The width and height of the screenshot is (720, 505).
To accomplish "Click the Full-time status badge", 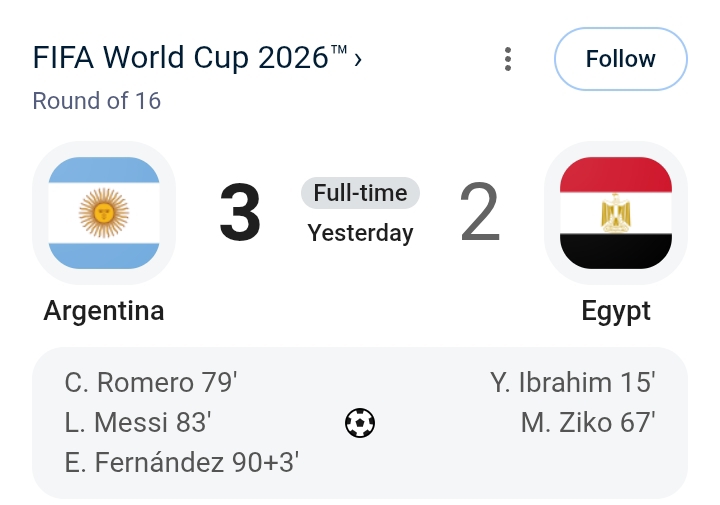I will coord(360,193).
